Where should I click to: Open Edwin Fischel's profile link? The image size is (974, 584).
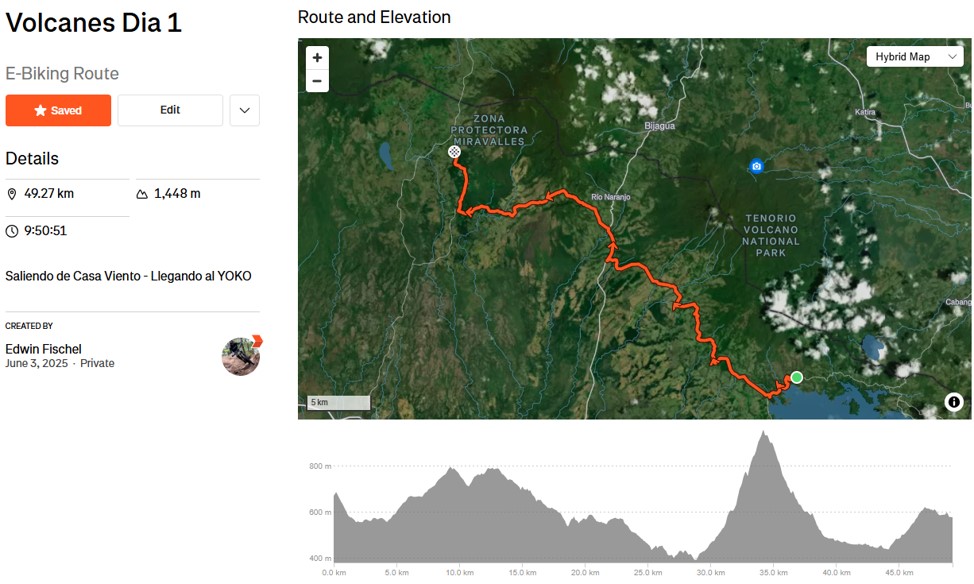click(43, 349)
